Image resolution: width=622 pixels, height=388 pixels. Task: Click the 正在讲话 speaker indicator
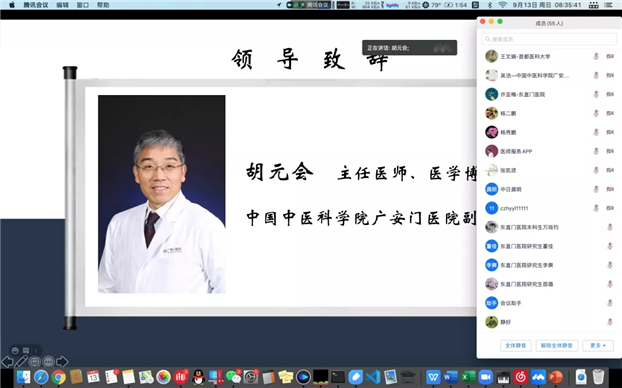(x=409, y=48)
